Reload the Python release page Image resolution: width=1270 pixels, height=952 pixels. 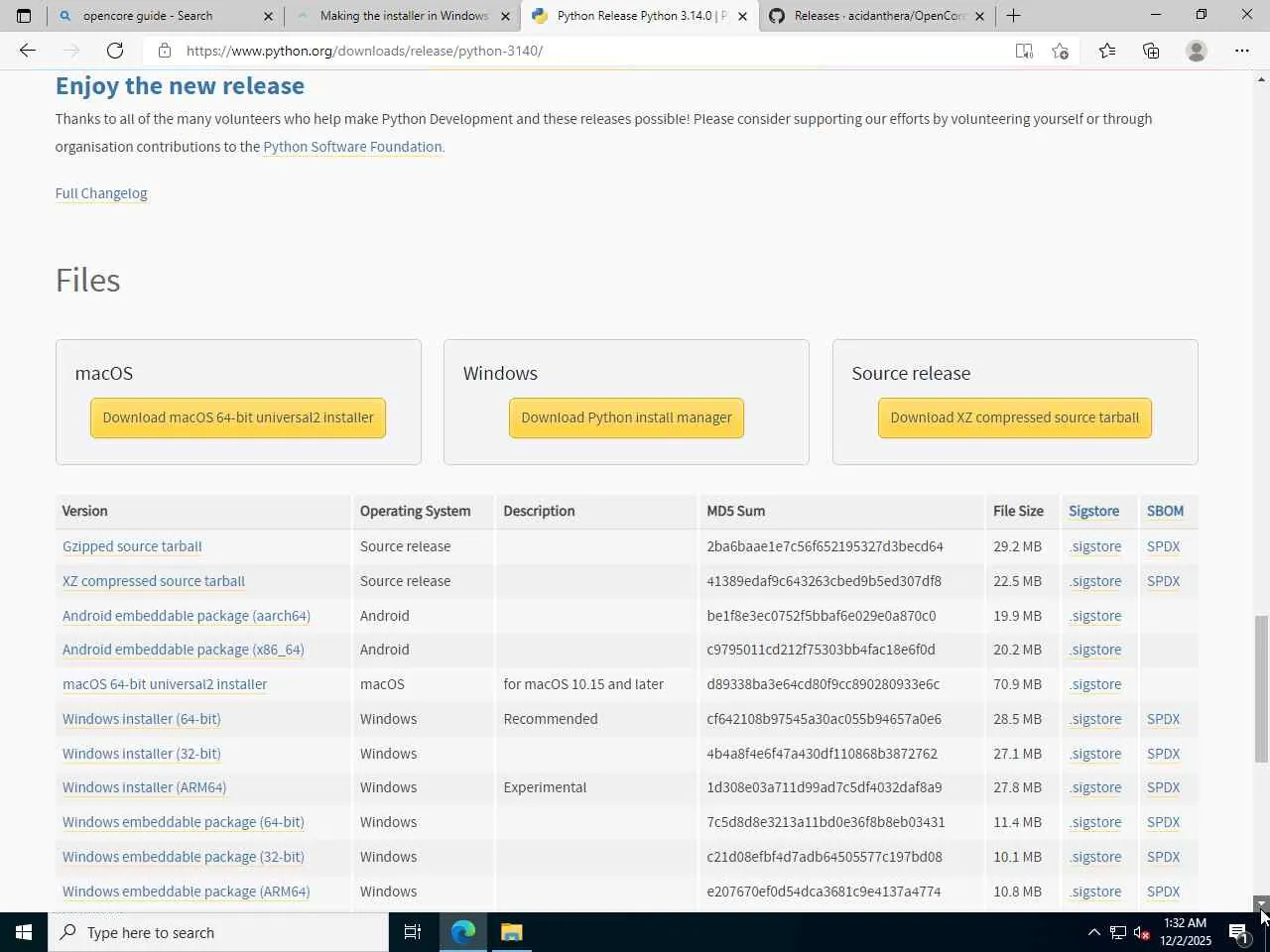(115, 51)
